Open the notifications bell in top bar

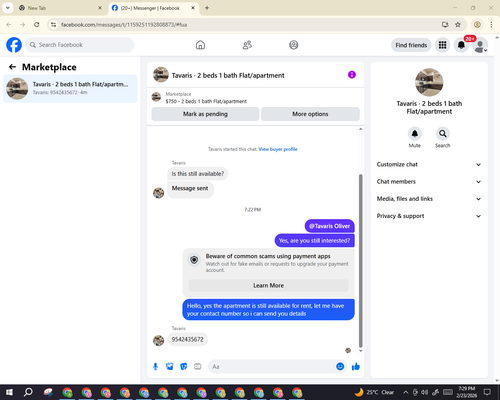click(x=461, y=45)
